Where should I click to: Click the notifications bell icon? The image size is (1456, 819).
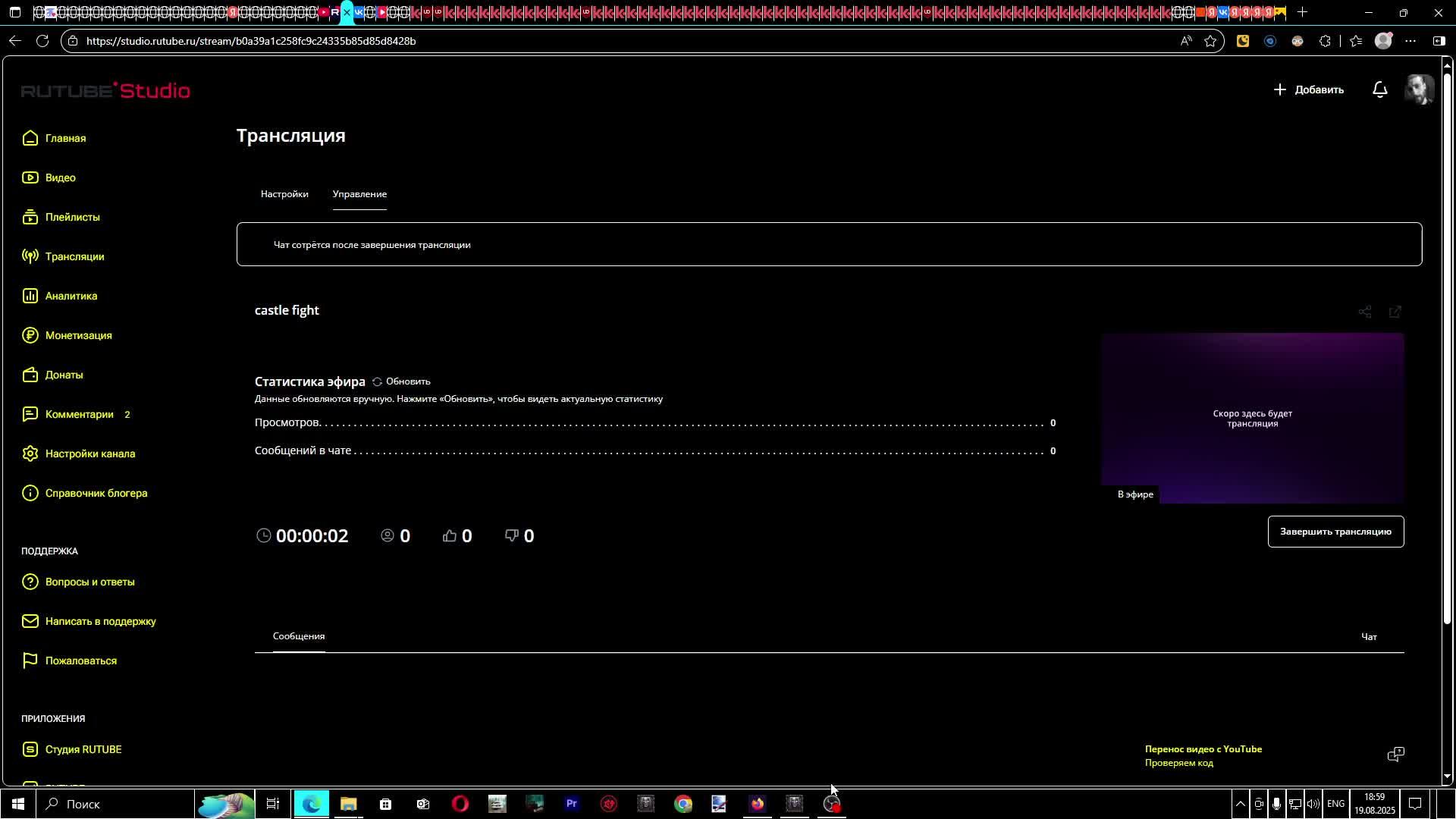[x=1380, y=89]
